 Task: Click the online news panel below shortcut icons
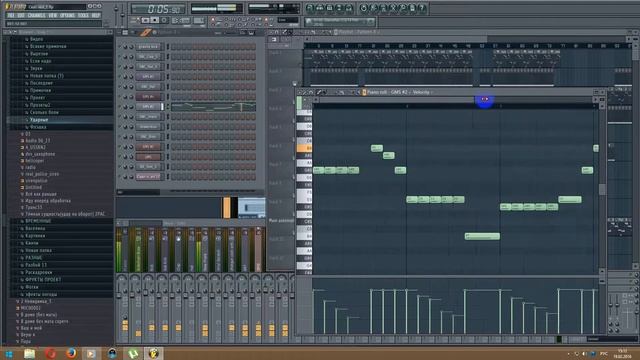coord(340,22)
